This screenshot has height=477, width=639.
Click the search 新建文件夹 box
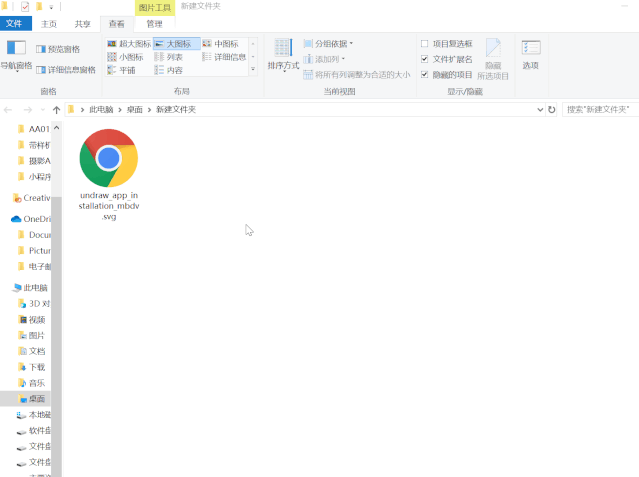tap(601, 110)
